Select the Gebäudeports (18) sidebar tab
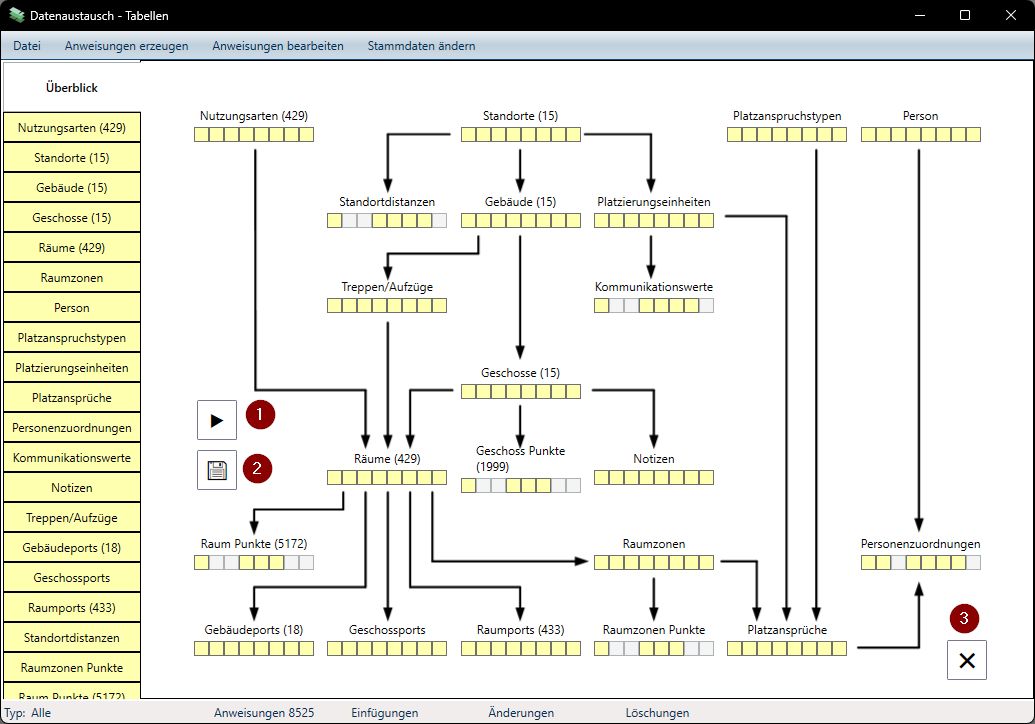1035x724 pixels. (71, 548)
